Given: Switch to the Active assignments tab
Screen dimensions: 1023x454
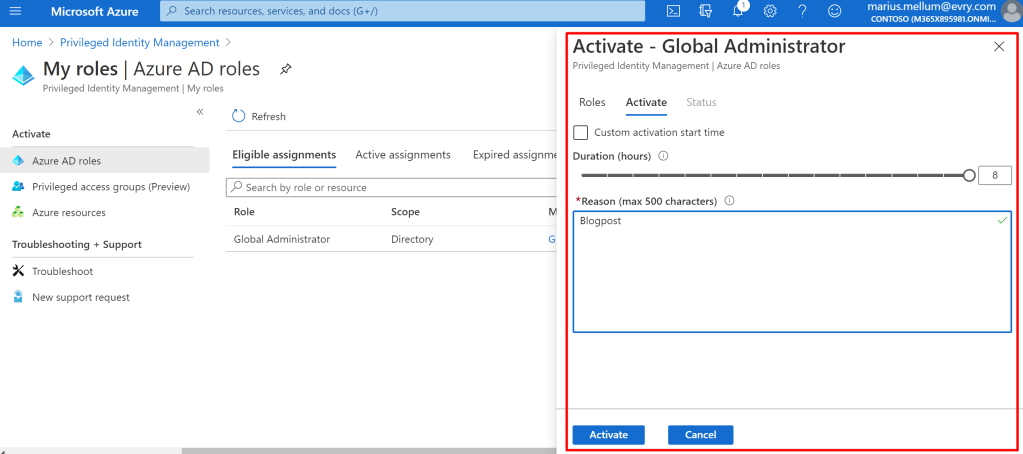Looking at the screenshot, I should [x=403, y=155].
